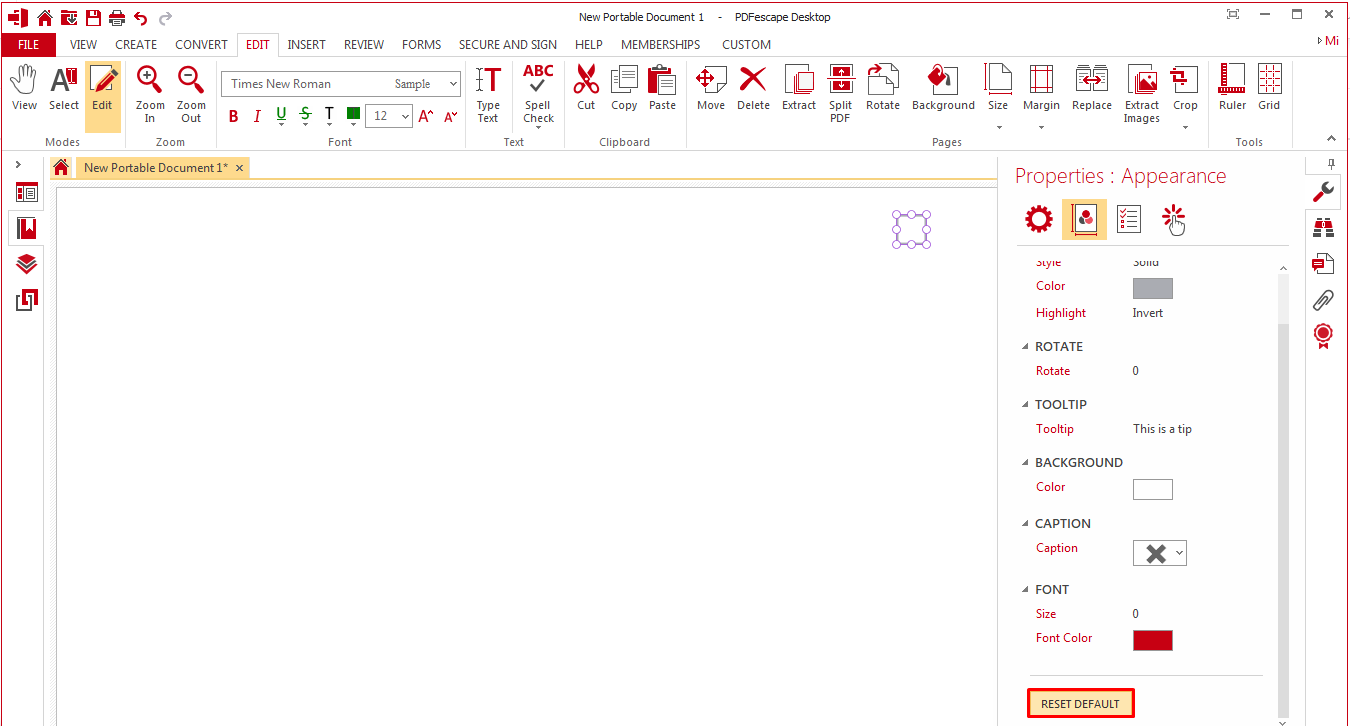
Task: Open the Replace pages tool
Action: 1092,88
